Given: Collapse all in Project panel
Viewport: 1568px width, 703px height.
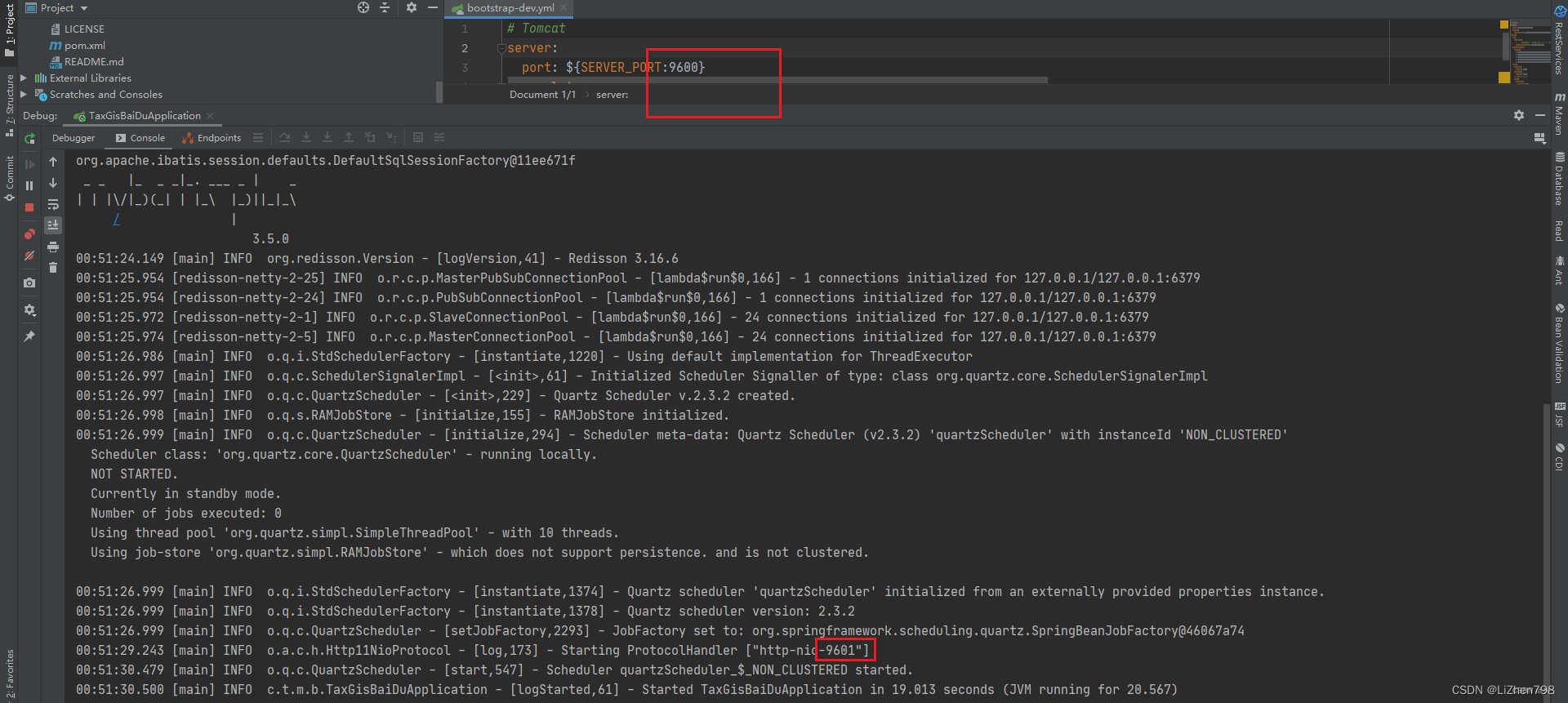Looking at the screenshot, I should click(x=385, y=8).
